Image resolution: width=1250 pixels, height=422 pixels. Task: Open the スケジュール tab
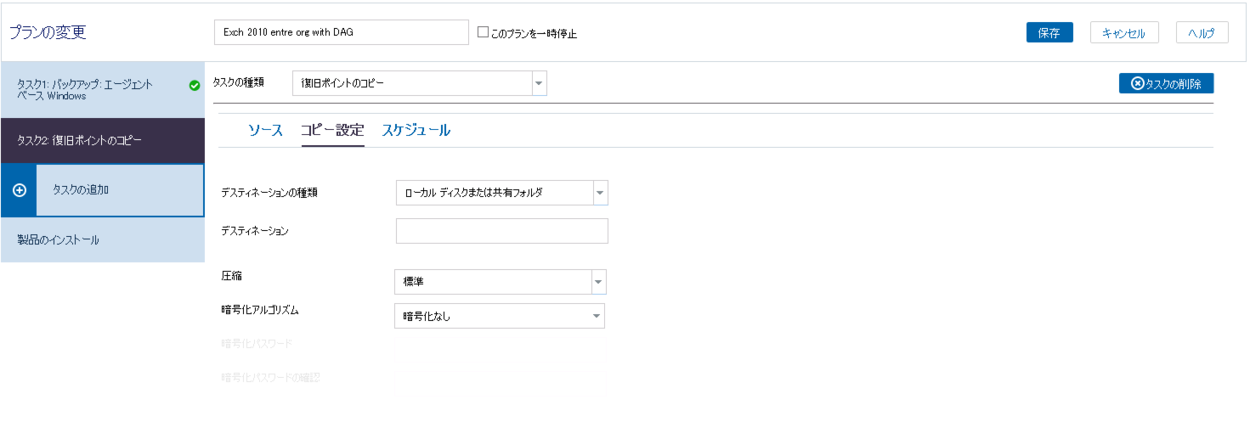[x=416, y=130]
